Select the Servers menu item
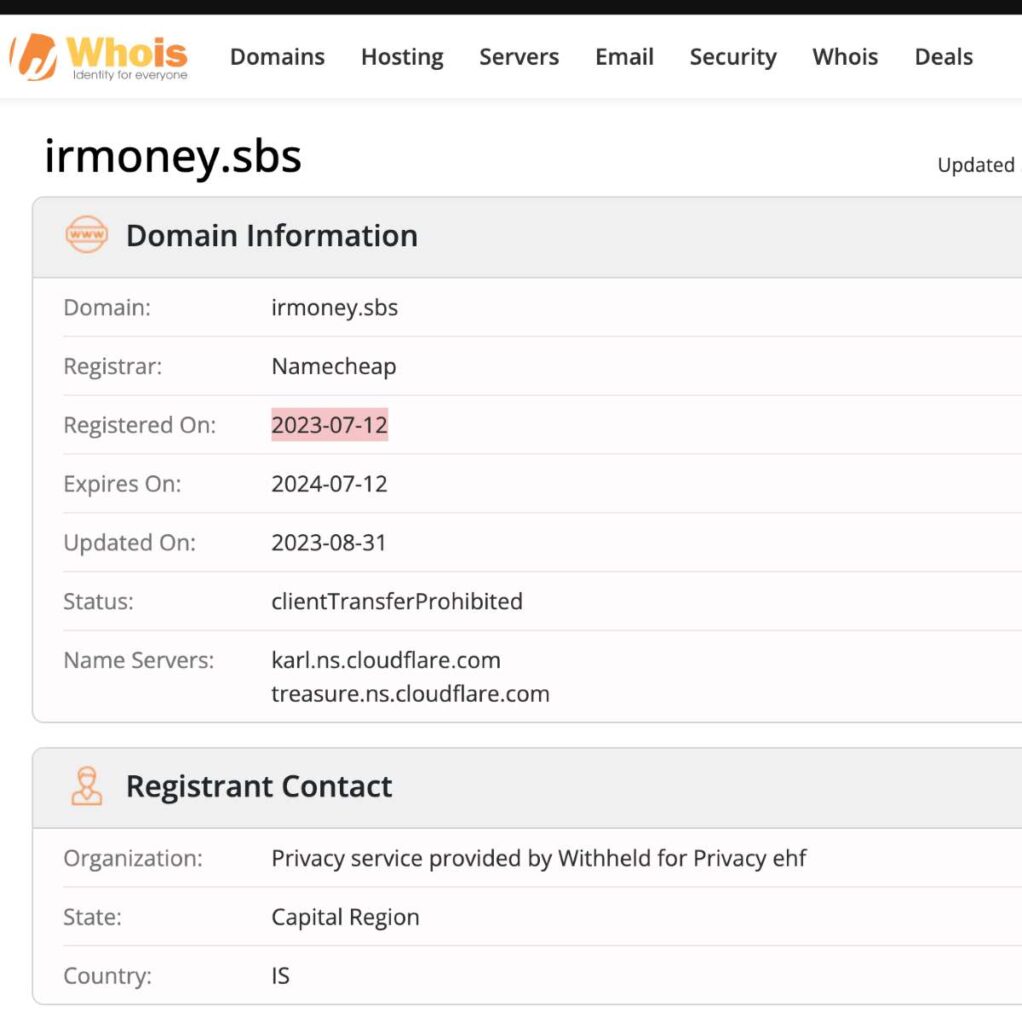This screenshot has width=1022, height=1024. [518, 57]
